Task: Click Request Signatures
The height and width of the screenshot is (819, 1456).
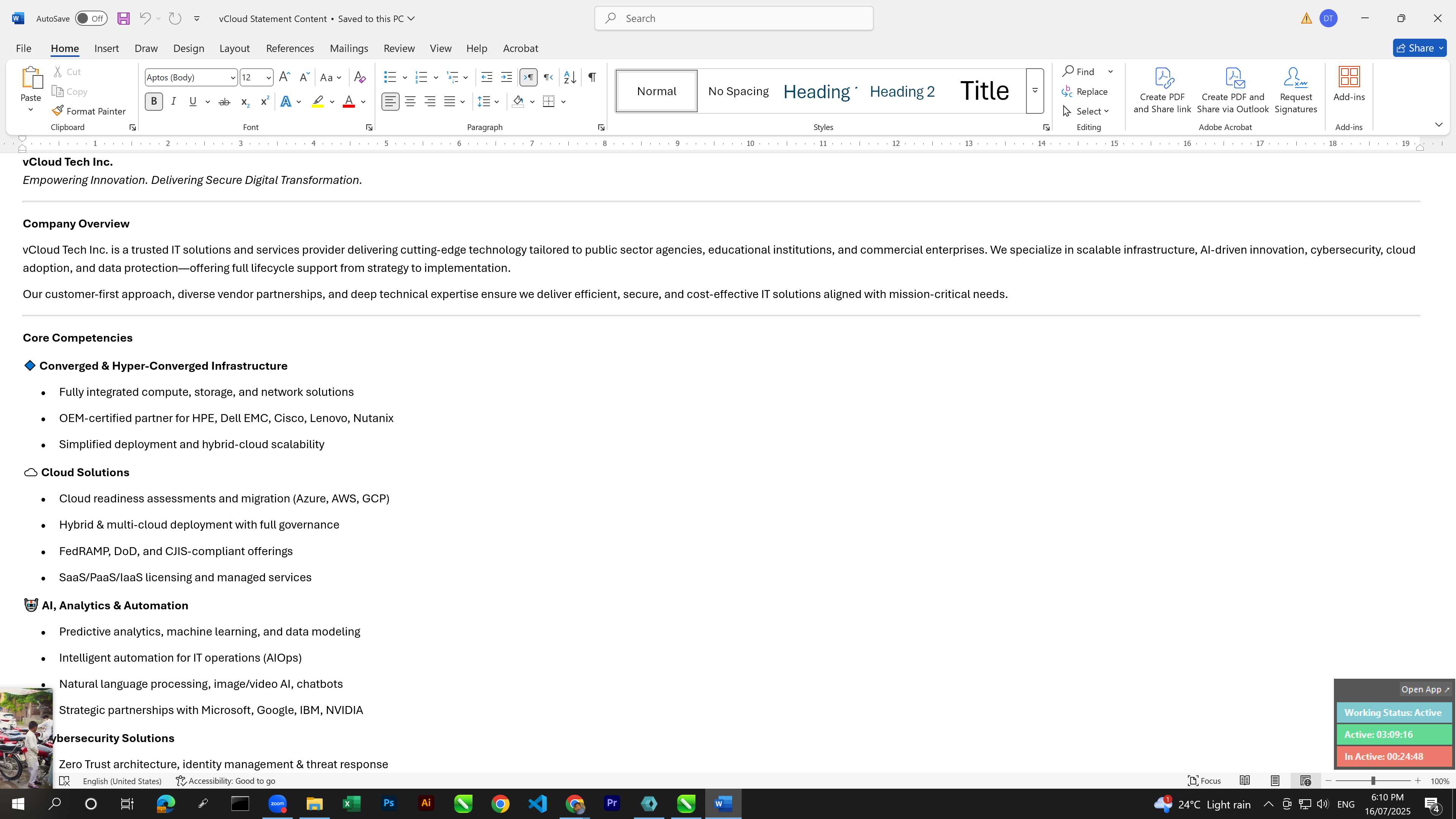Action: [1296, 91]
